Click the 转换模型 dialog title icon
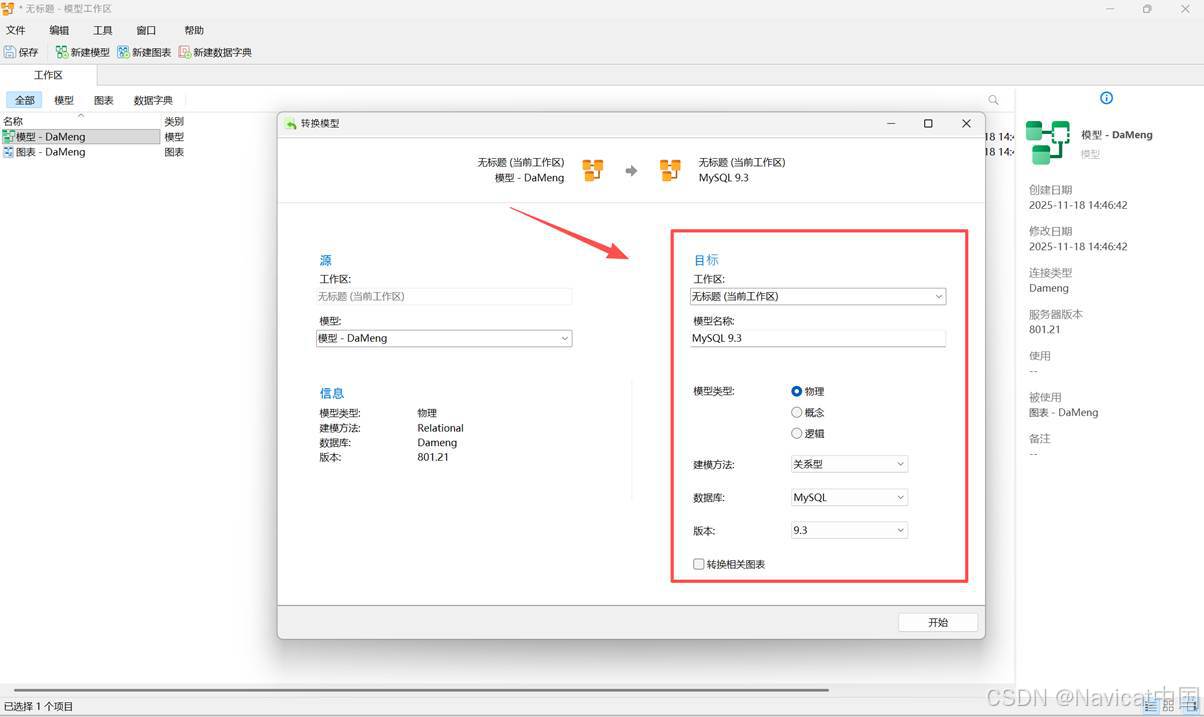 coord(291,124)
